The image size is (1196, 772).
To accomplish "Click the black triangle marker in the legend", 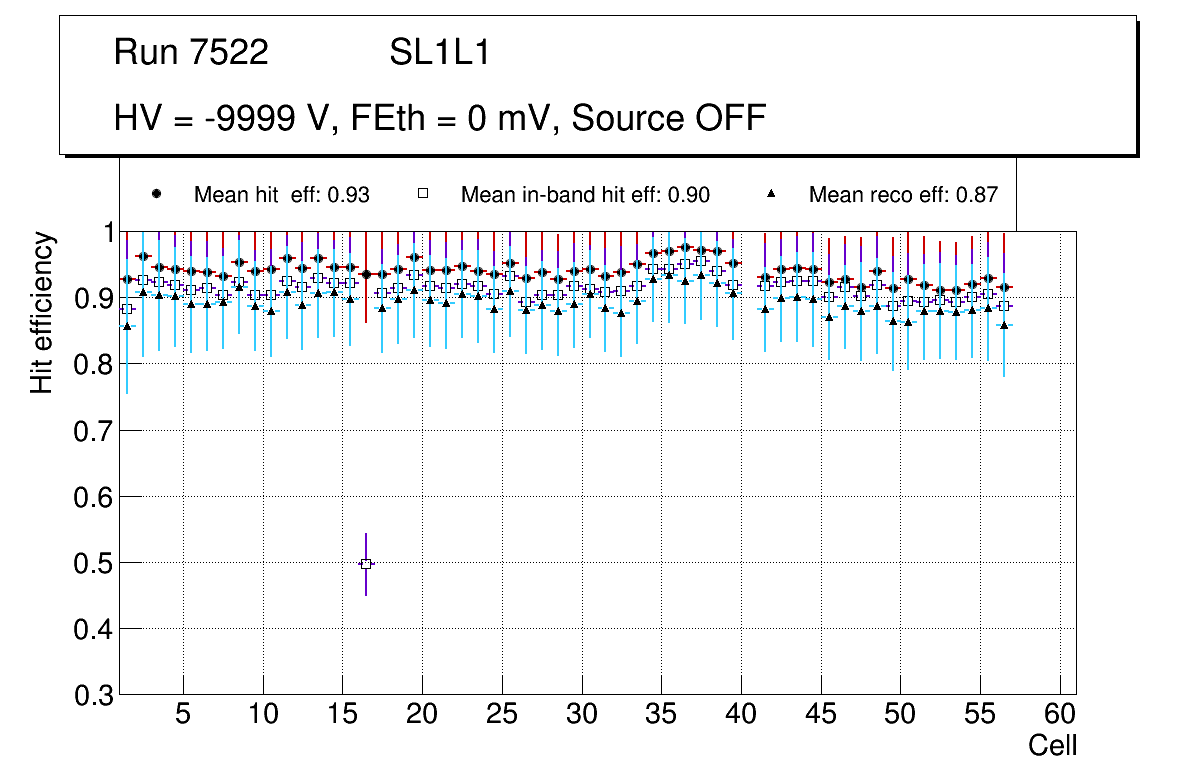I will (771, 194).
